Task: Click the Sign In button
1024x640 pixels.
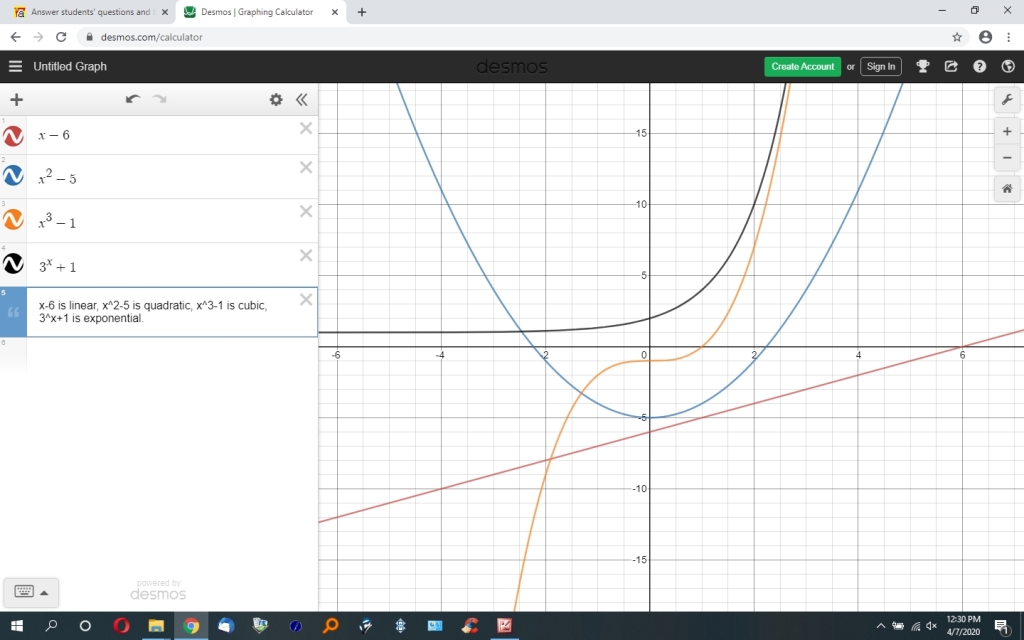Action: tap(881, 66)
